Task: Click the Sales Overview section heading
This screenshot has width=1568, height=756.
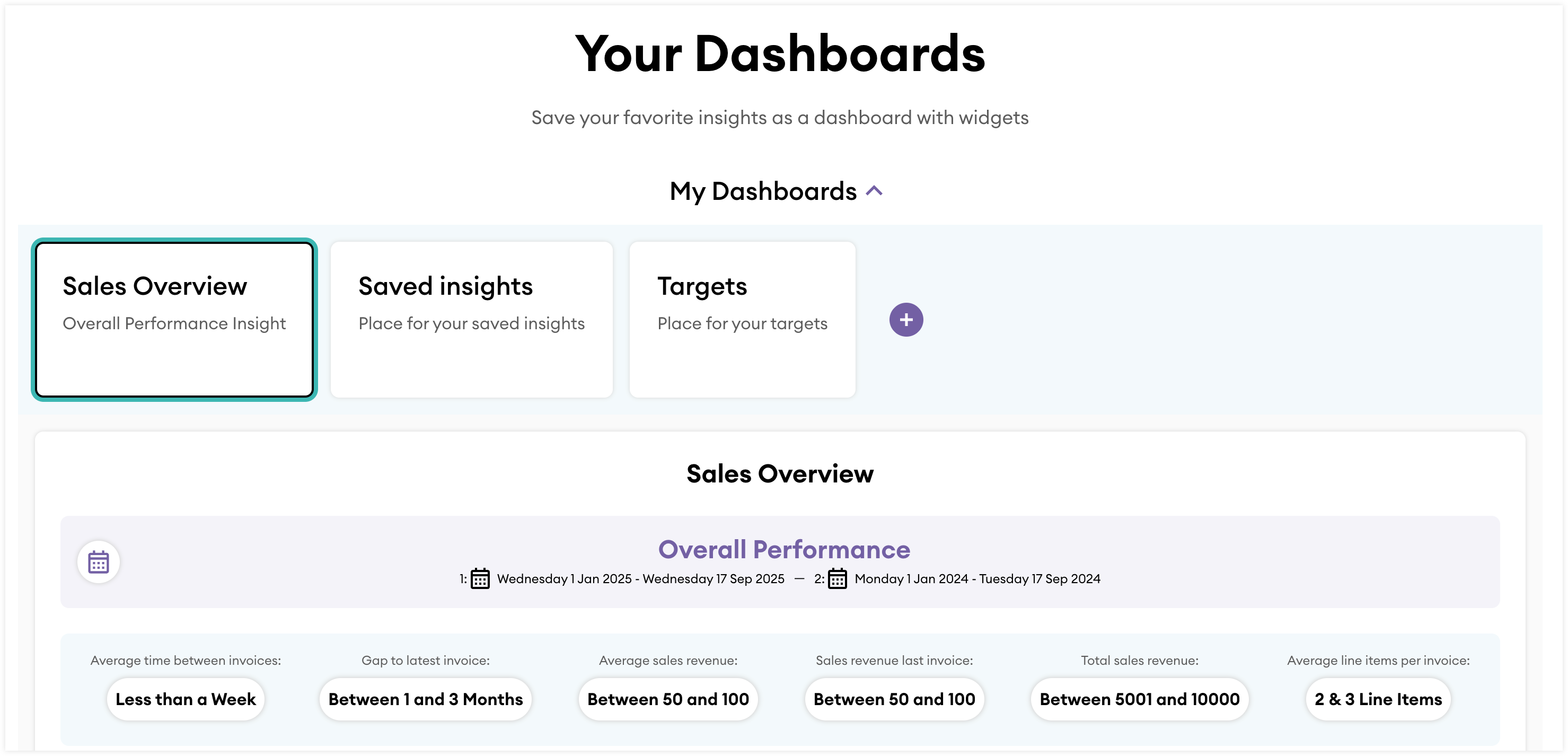Action: click(x=780, y=473)
